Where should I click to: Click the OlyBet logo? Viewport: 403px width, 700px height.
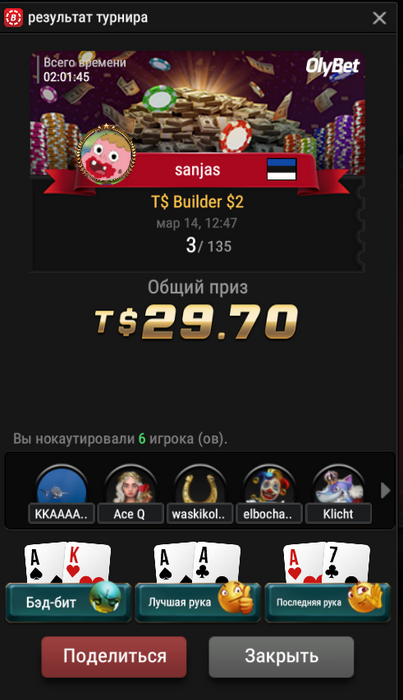tap(332, 66)
